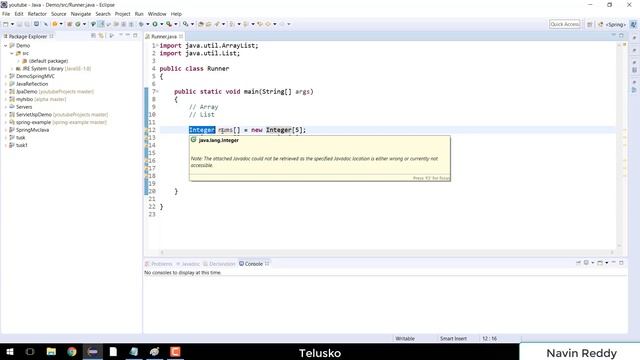640x360 pixels.
Task: Click the Open Perspective icon
Action: [x=589, y=24]
